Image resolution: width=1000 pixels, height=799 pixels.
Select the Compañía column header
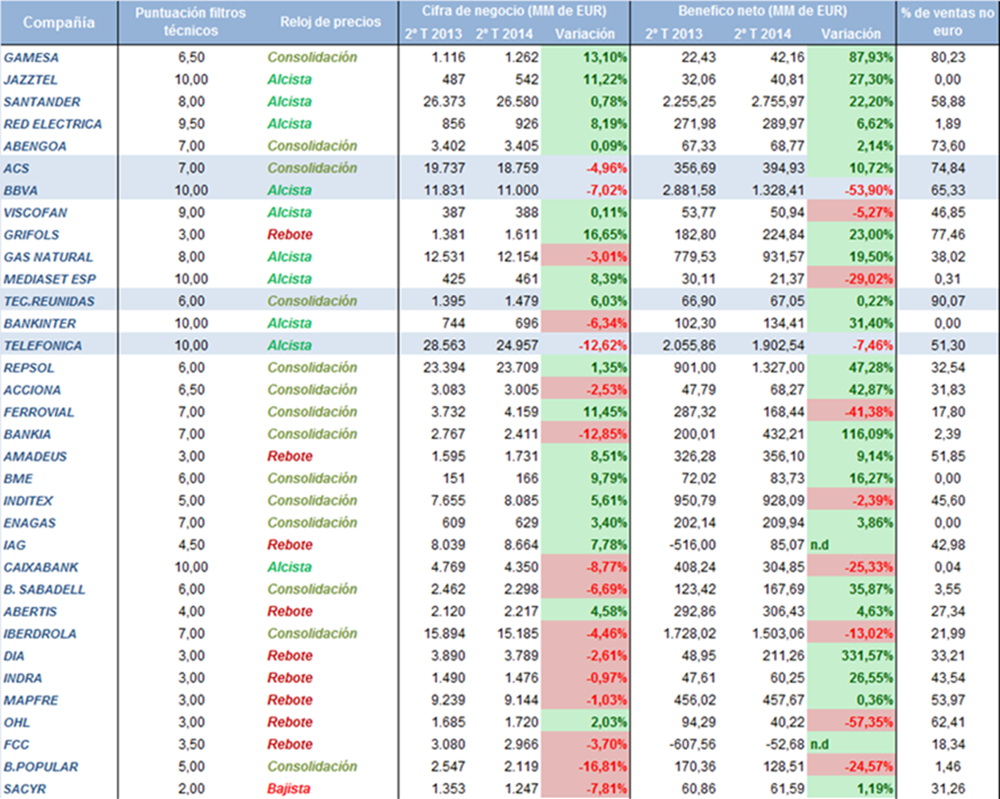(x=59, y=22)
